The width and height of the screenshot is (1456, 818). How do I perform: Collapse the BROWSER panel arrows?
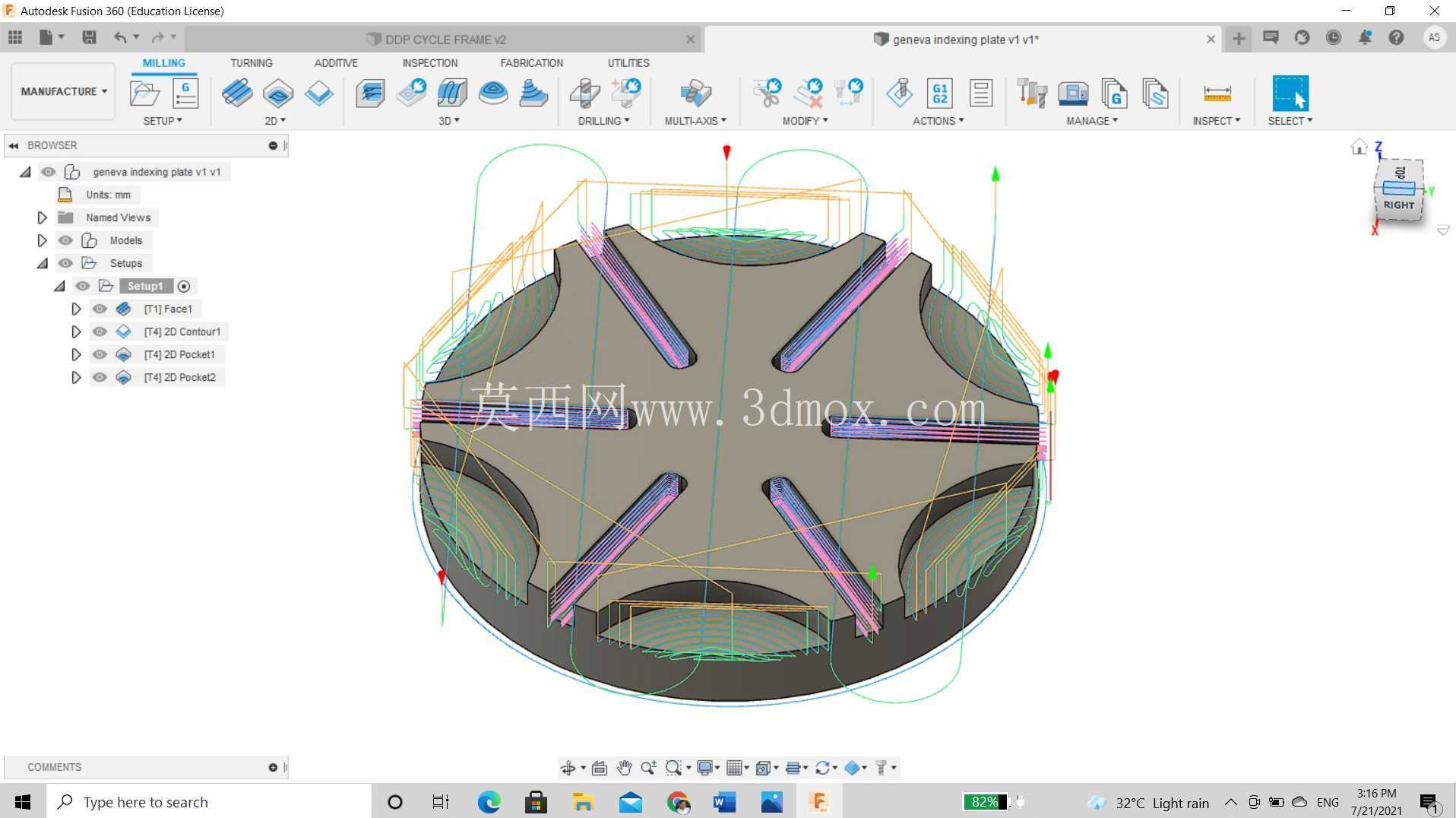14,145
